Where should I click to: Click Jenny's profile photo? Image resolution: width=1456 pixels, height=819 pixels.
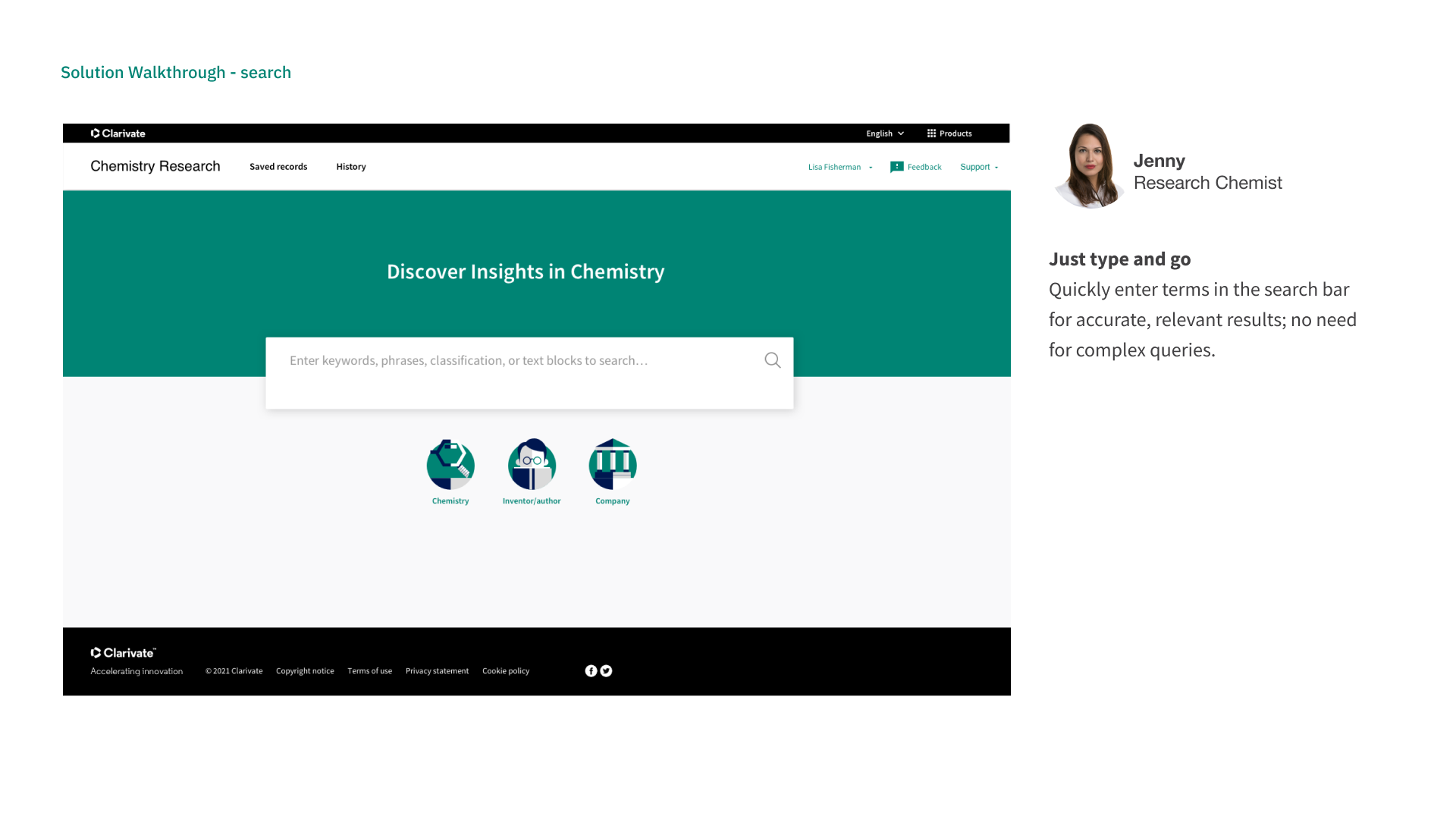coord(1090,167)
